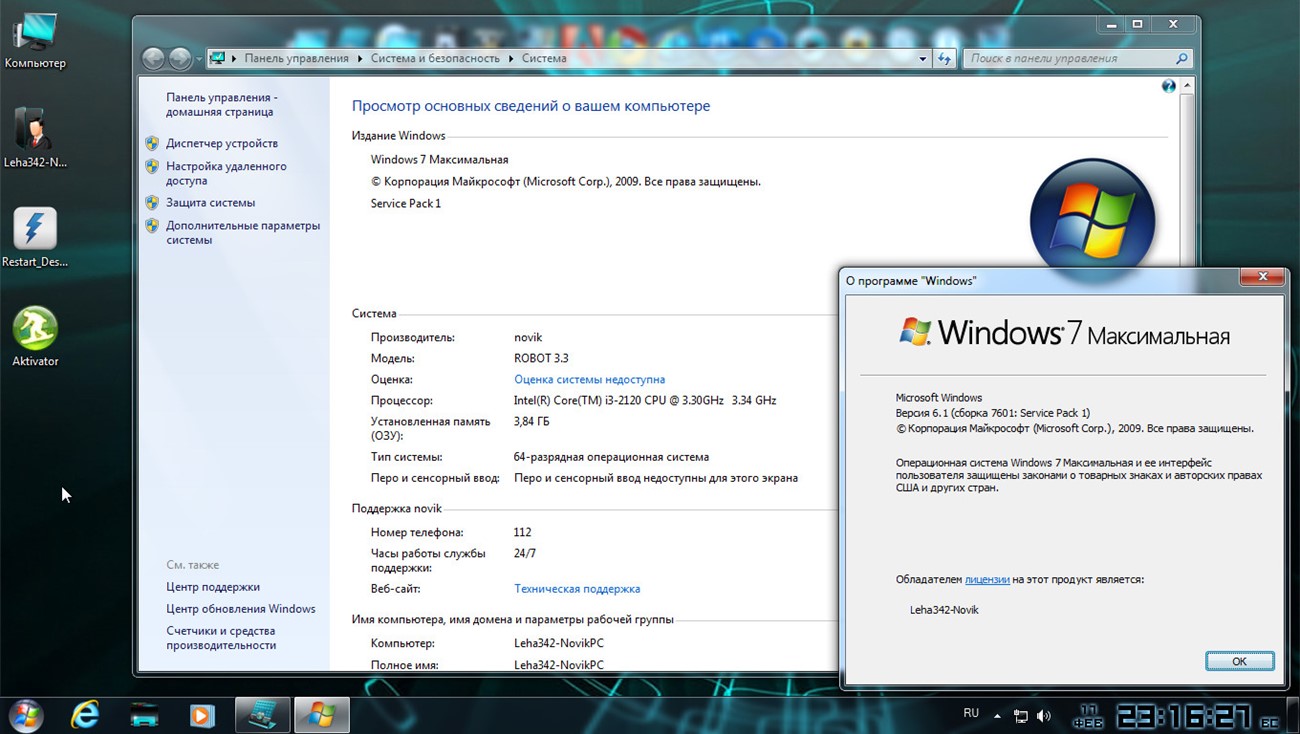1300x734 pixels.
Task: Click shield icon next to Защита системы
Action: click(x=152, y=203)
